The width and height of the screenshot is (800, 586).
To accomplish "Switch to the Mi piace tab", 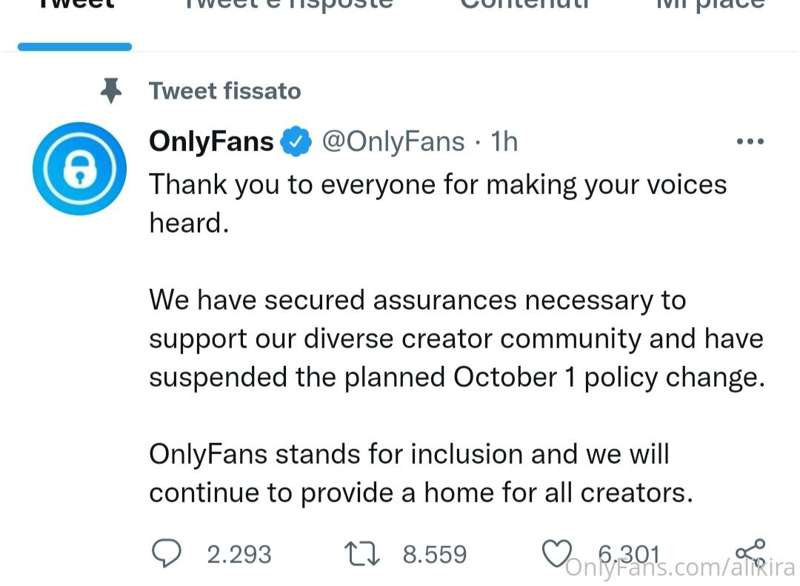I will pyautogui.click(x=711, y=5).
